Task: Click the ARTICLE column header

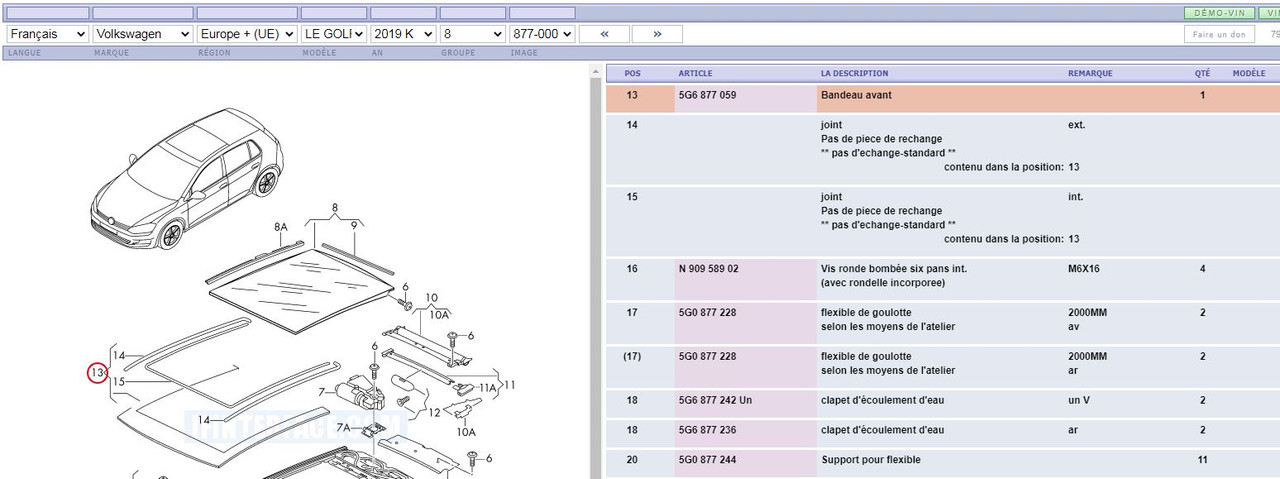Action: point(696,73)
